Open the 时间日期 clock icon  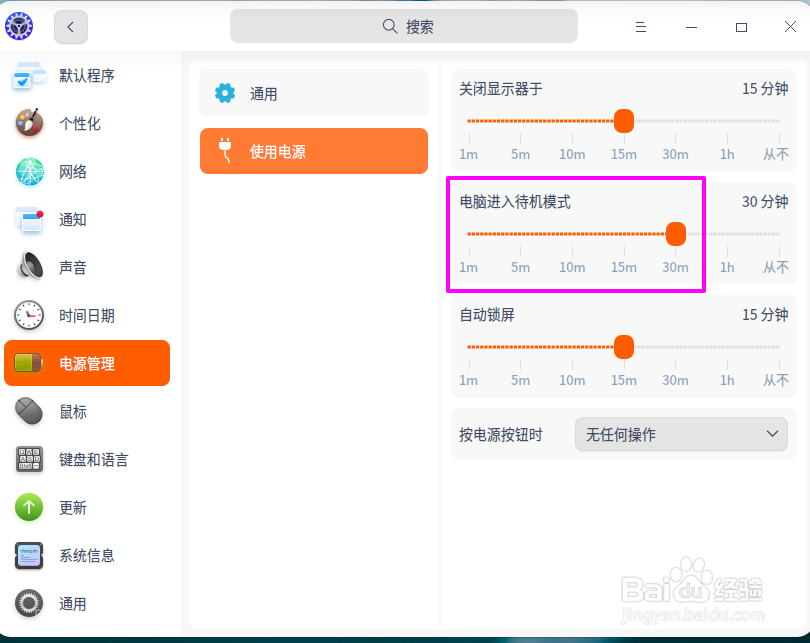[29, 315]
